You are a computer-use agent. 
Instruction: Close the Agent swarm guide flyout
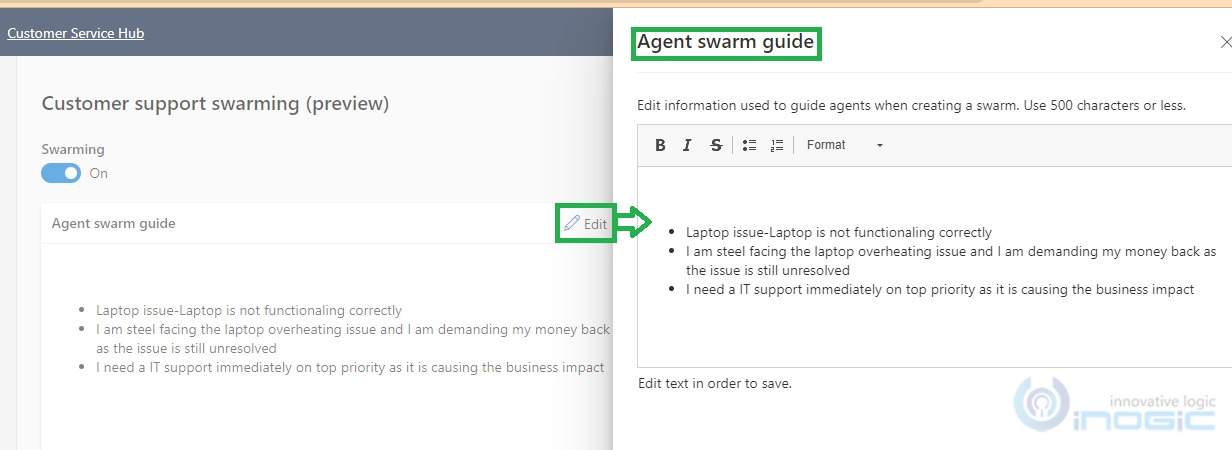tap(1225, 42)
